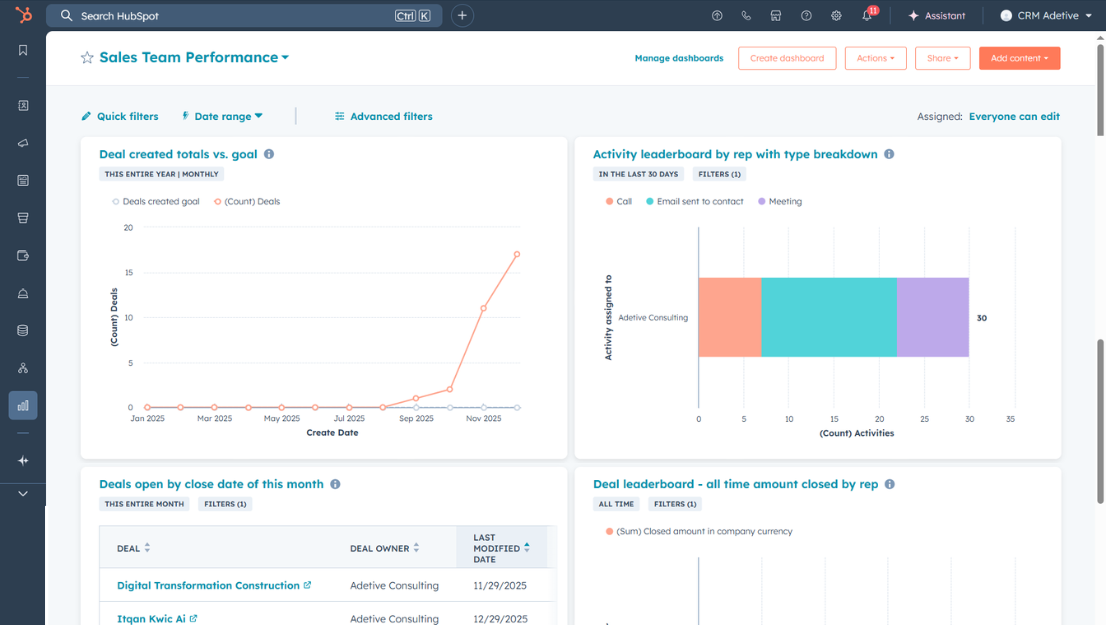Open the Share dropdown
This screenshot has width=1106, height=625.
(x=942, y=58)
